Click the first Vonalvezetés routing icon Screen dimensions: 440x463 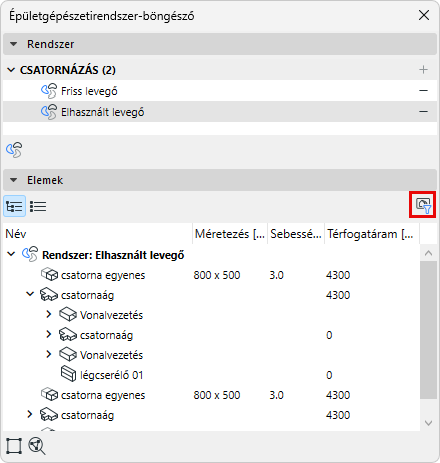tap(68, 314)
